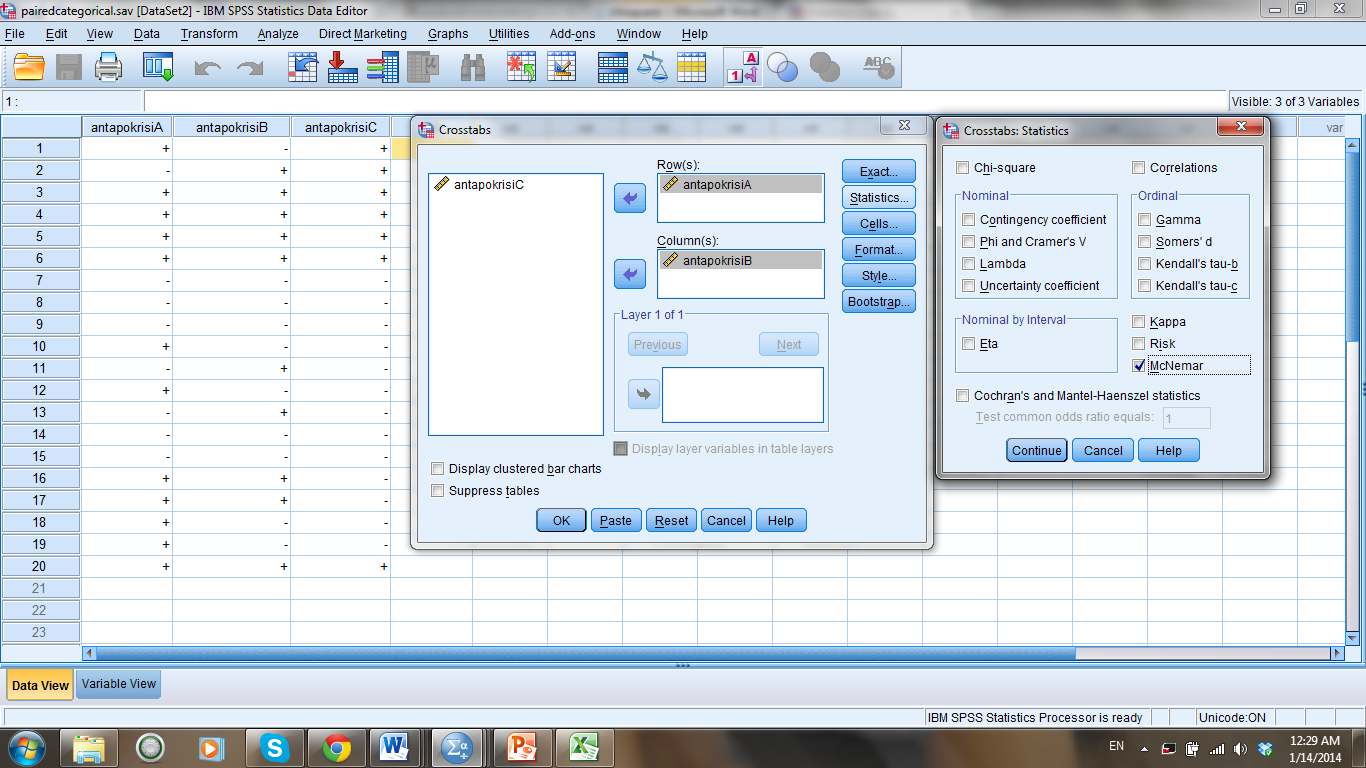
Task: Uncheck the McNemar checkbox
Action: pos(1139,366)
